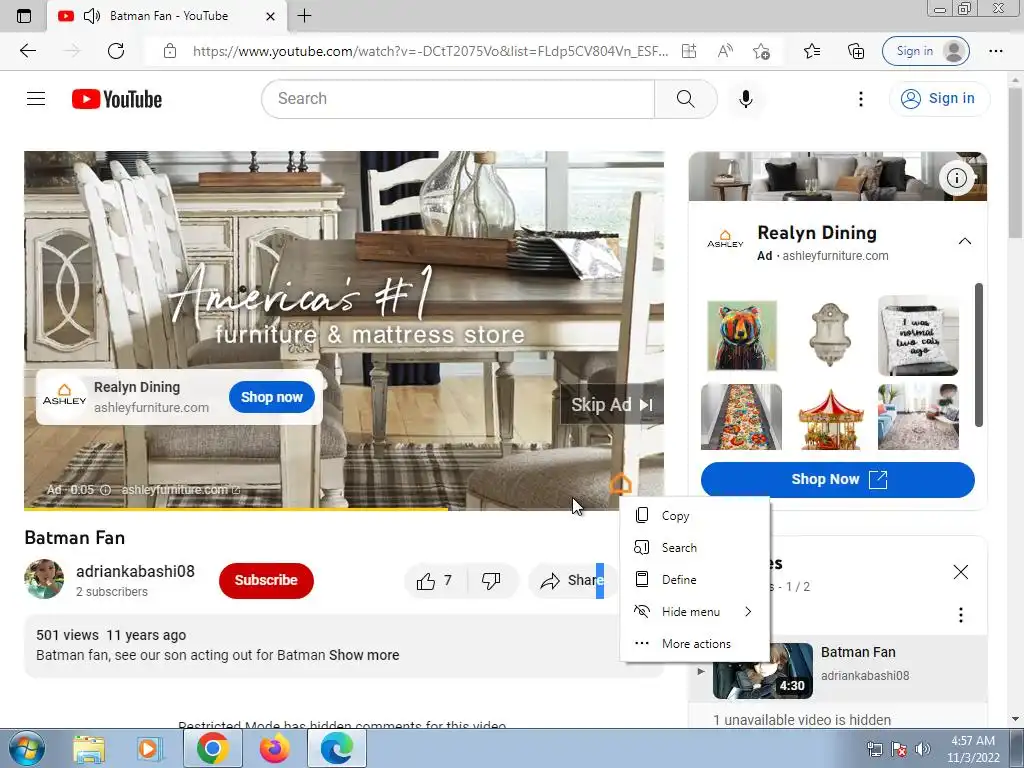Open YouTube settings three-dot menu
The height and width of the screenshot is (768, 1024).
[861, 99]
